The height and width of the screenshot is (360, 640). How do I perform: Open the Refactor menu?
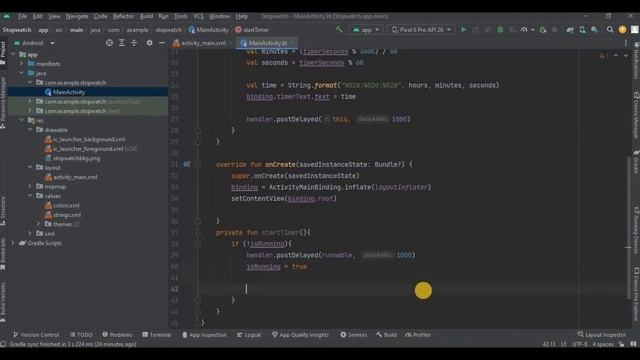123,16
